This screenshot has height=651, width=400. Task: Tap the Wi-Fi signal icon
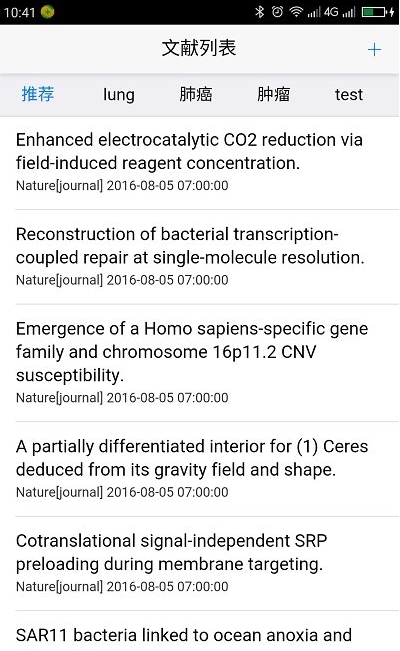pos(296,12)
